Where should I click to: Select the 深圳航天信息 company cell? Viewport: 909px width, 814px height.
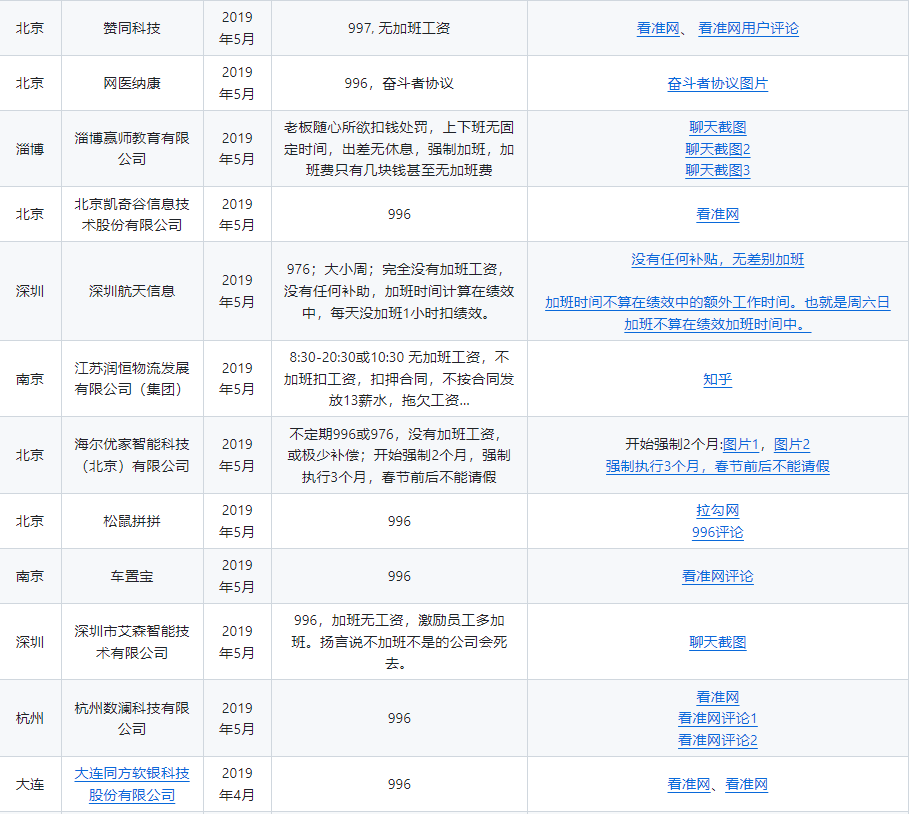(x=132, y=291)
